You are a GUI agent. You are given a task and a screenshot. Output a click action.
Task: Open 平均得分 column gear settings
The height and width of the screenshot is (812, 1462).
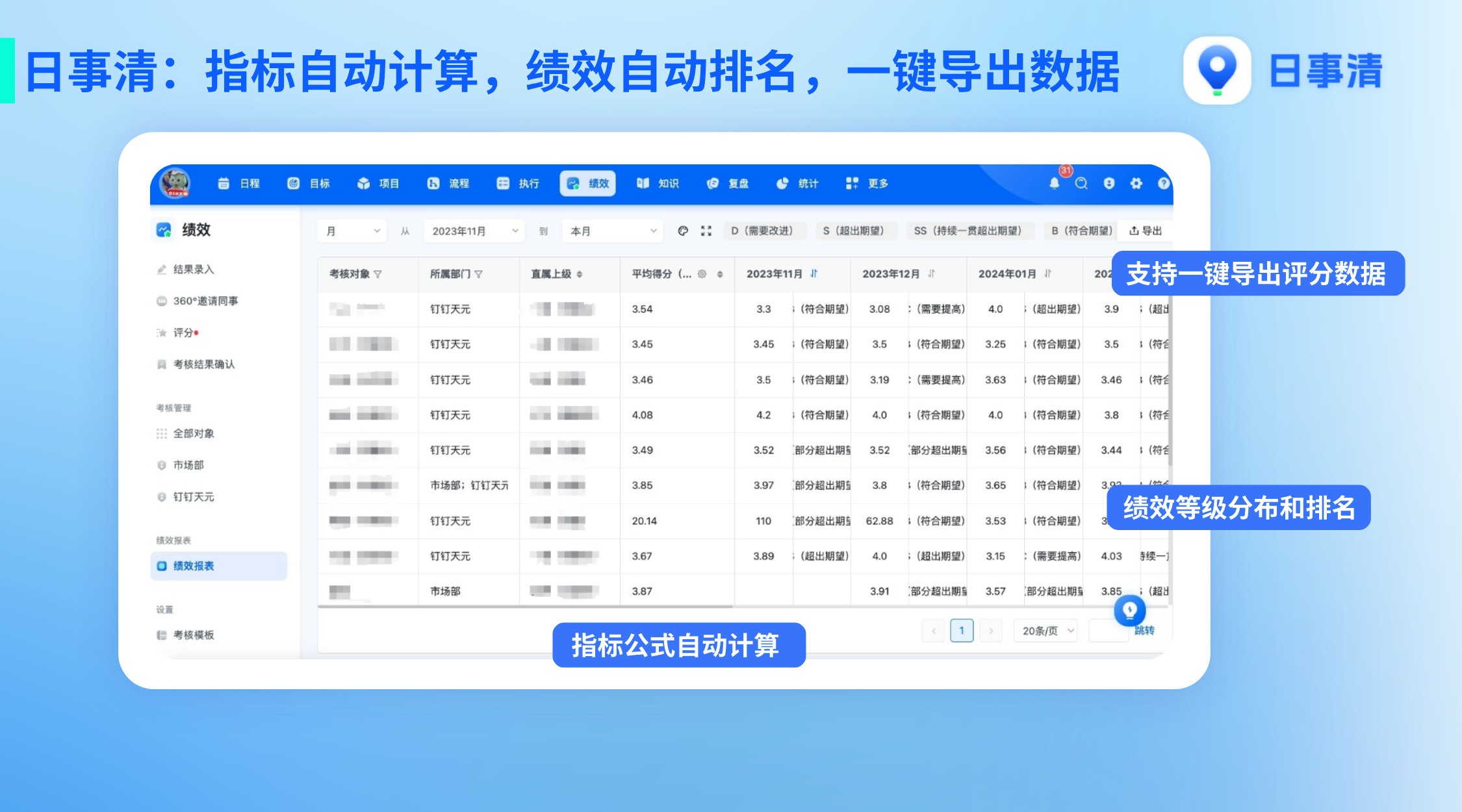coord(702,274)
